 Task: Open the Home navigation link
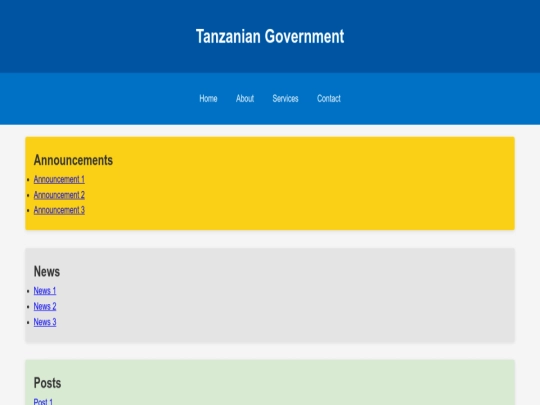[208, 98]
